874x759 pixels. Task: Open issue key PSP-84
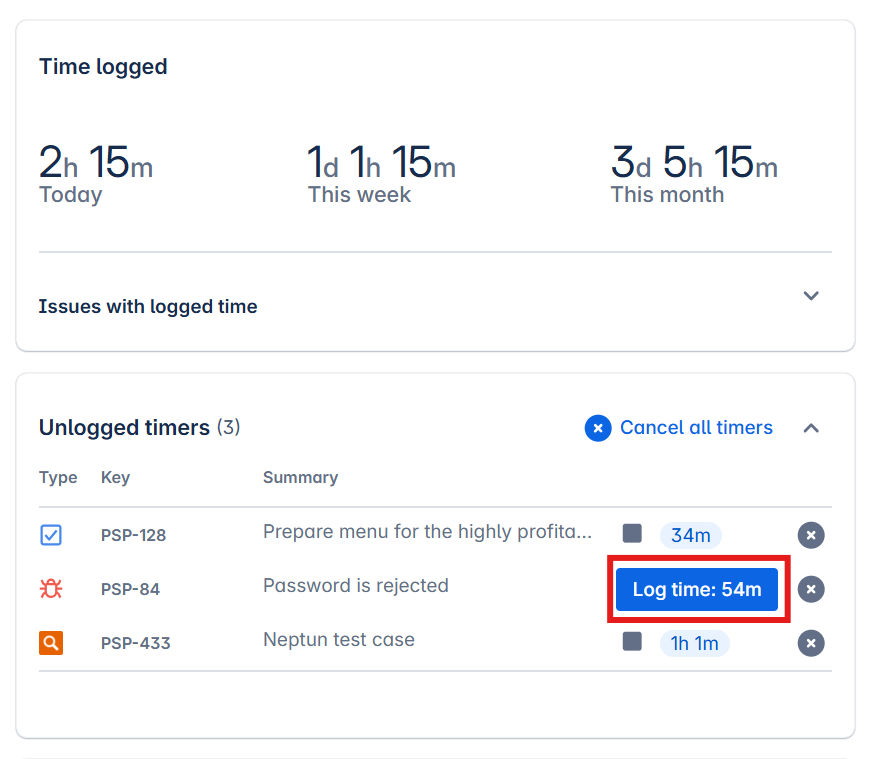tap(130, 589)
